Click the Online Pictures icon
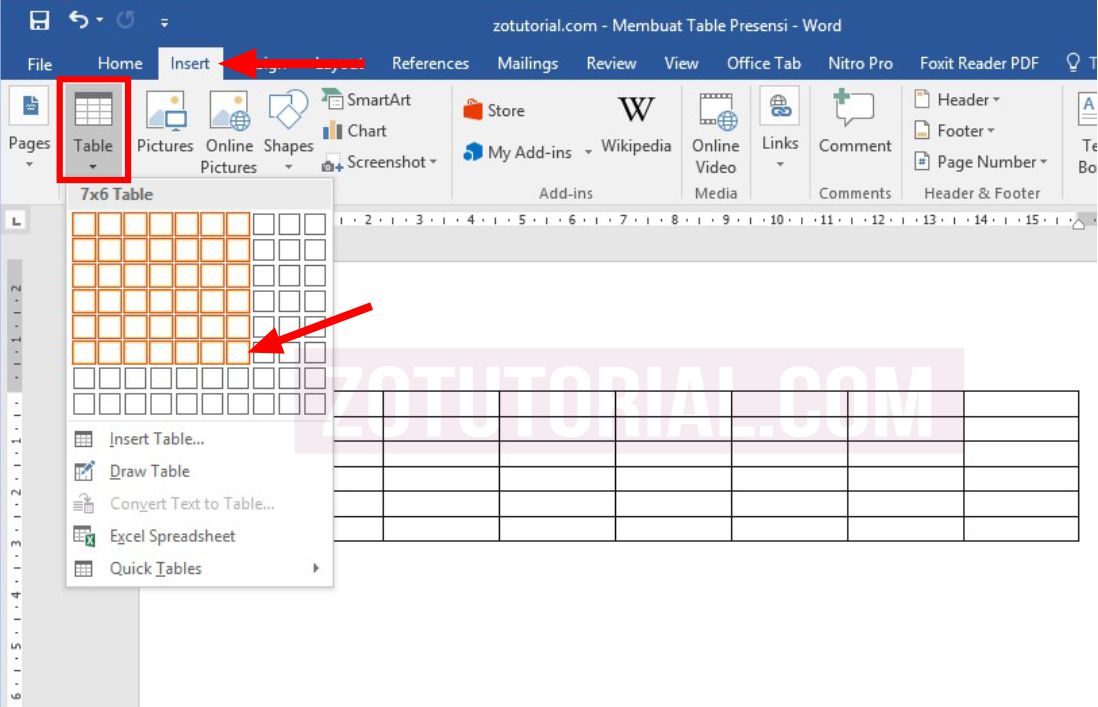This screenshot has height=707, width=1098. pyautogui.click(x=229, y=111)
